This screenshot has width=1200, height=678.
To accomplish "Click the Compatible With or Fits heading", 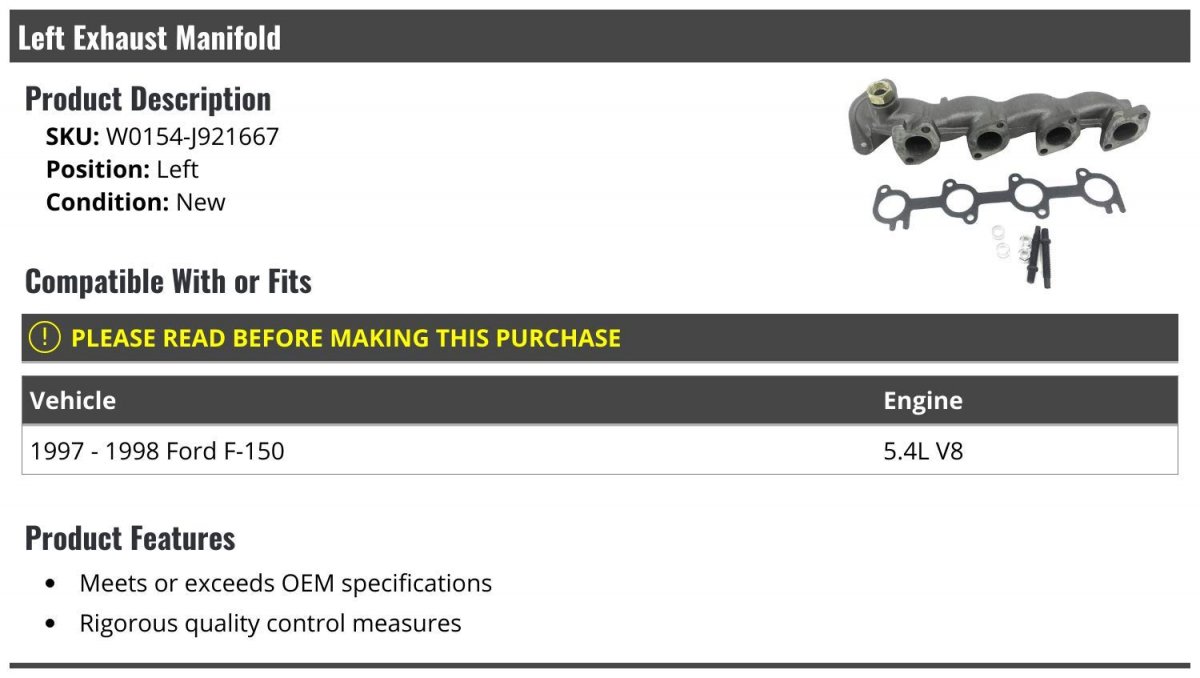I will [168, 282].
